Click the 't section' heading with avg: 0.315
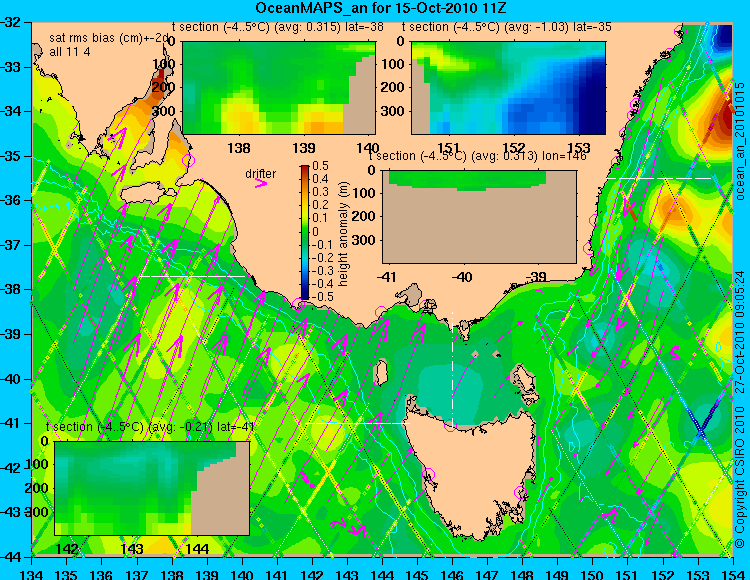The width and height of the screenshot is (750, 580). point(277,27)
